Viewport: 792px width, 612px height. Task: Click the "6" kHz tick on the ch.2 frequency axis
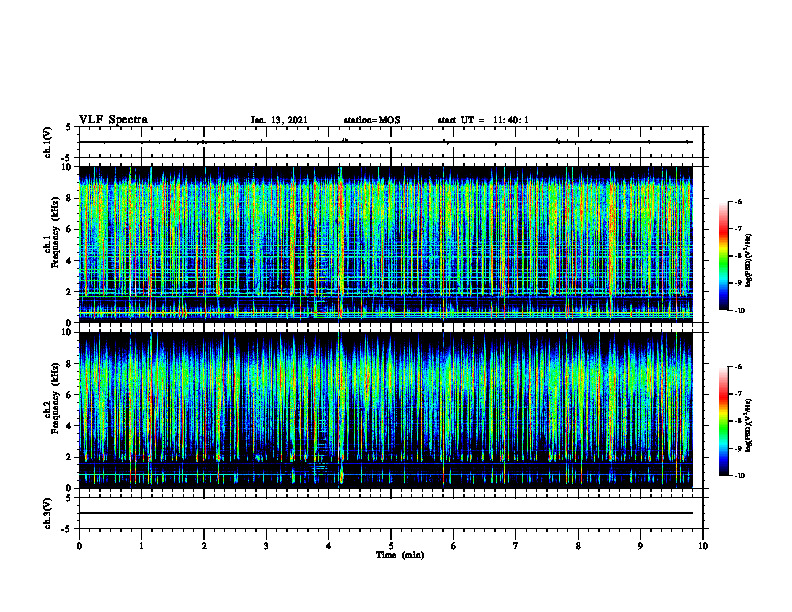(70, 395)
